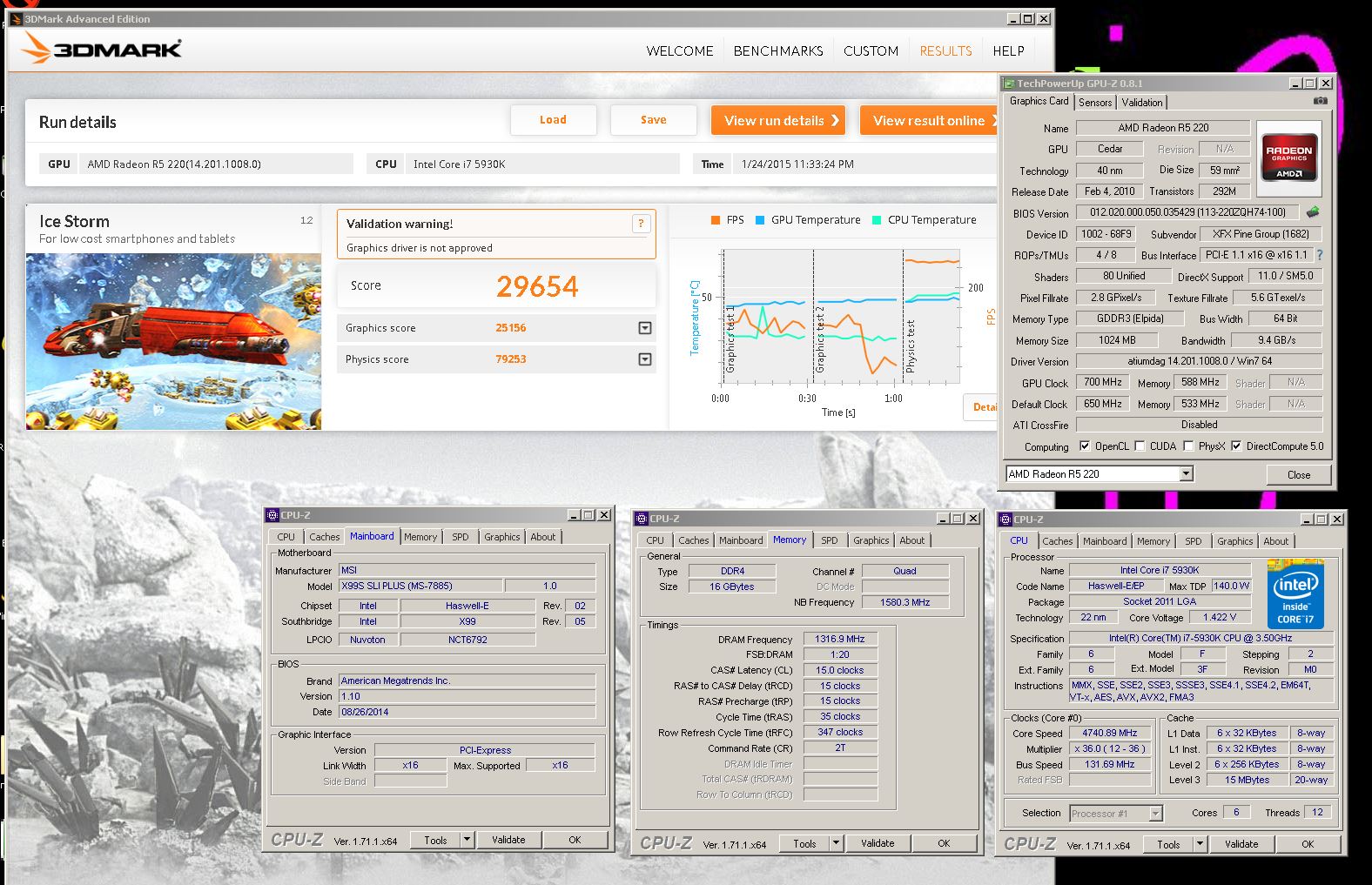Viewport: 1372px width, 885px height.
Task: Switch to the Validation tab in GPU-Z
Action: pyautogui.click(x=1142, y=103)
